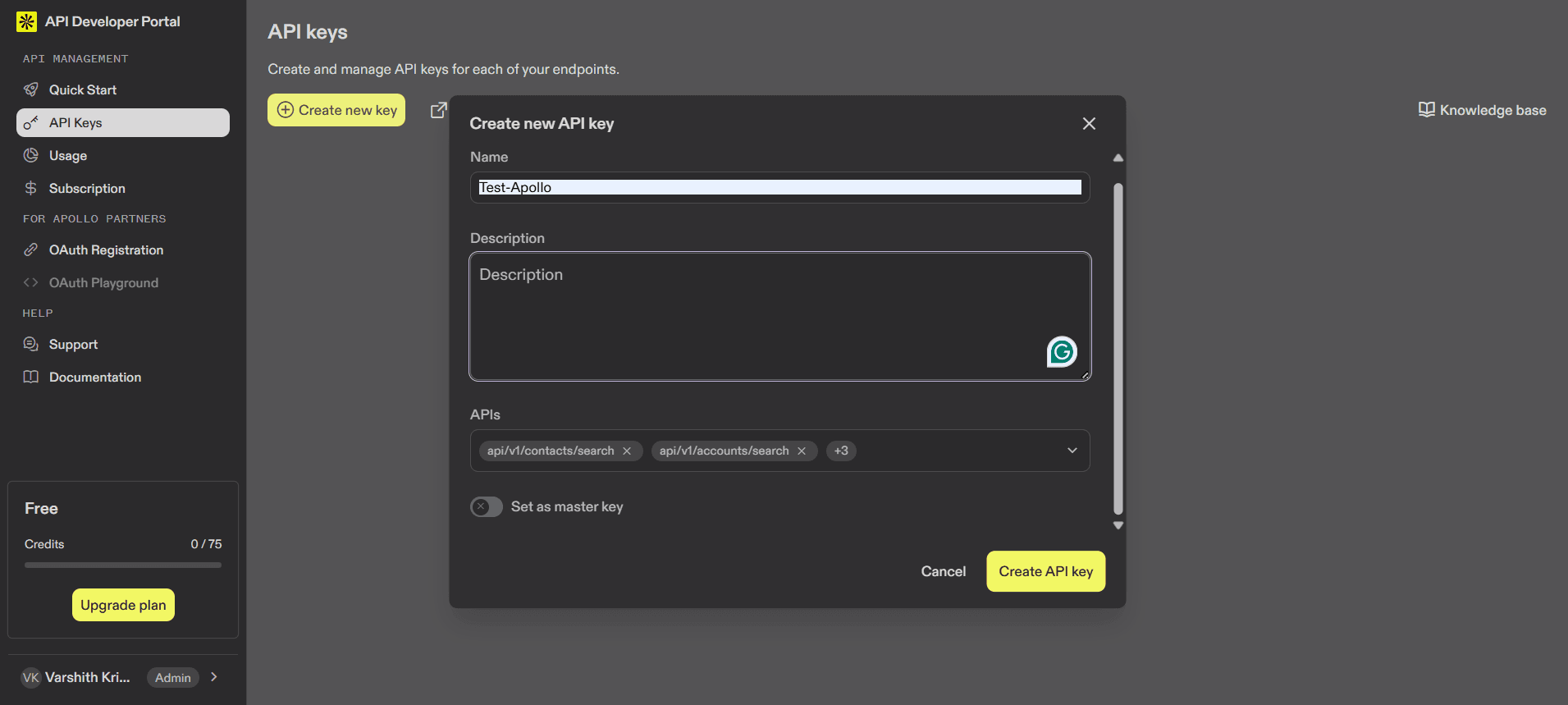The width and height of the screenshot is (1568, 705).
Task: Toggle Set as master key switch
Action: coord(487,506)
